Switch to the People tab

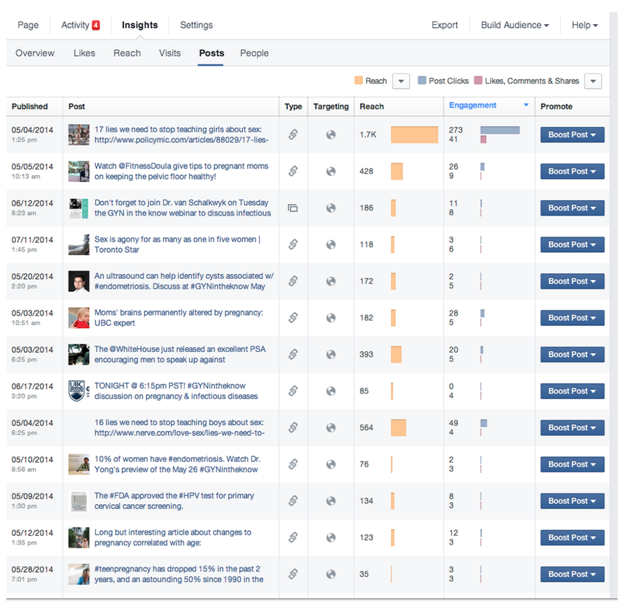click(x=254, y=53)
